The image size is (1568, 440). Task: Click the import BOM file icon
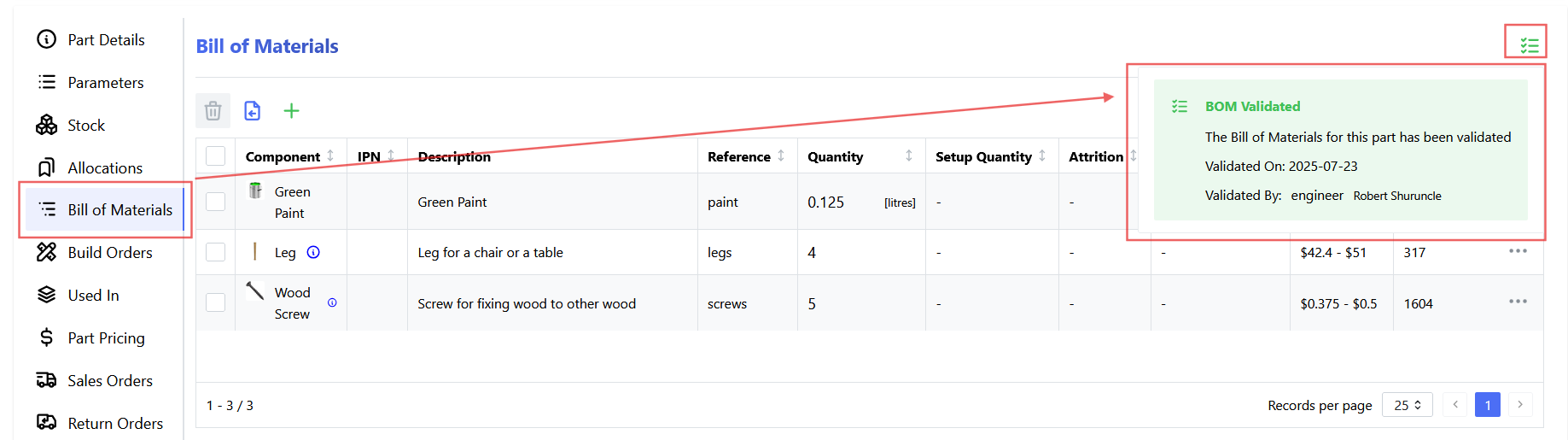[253, 111]
